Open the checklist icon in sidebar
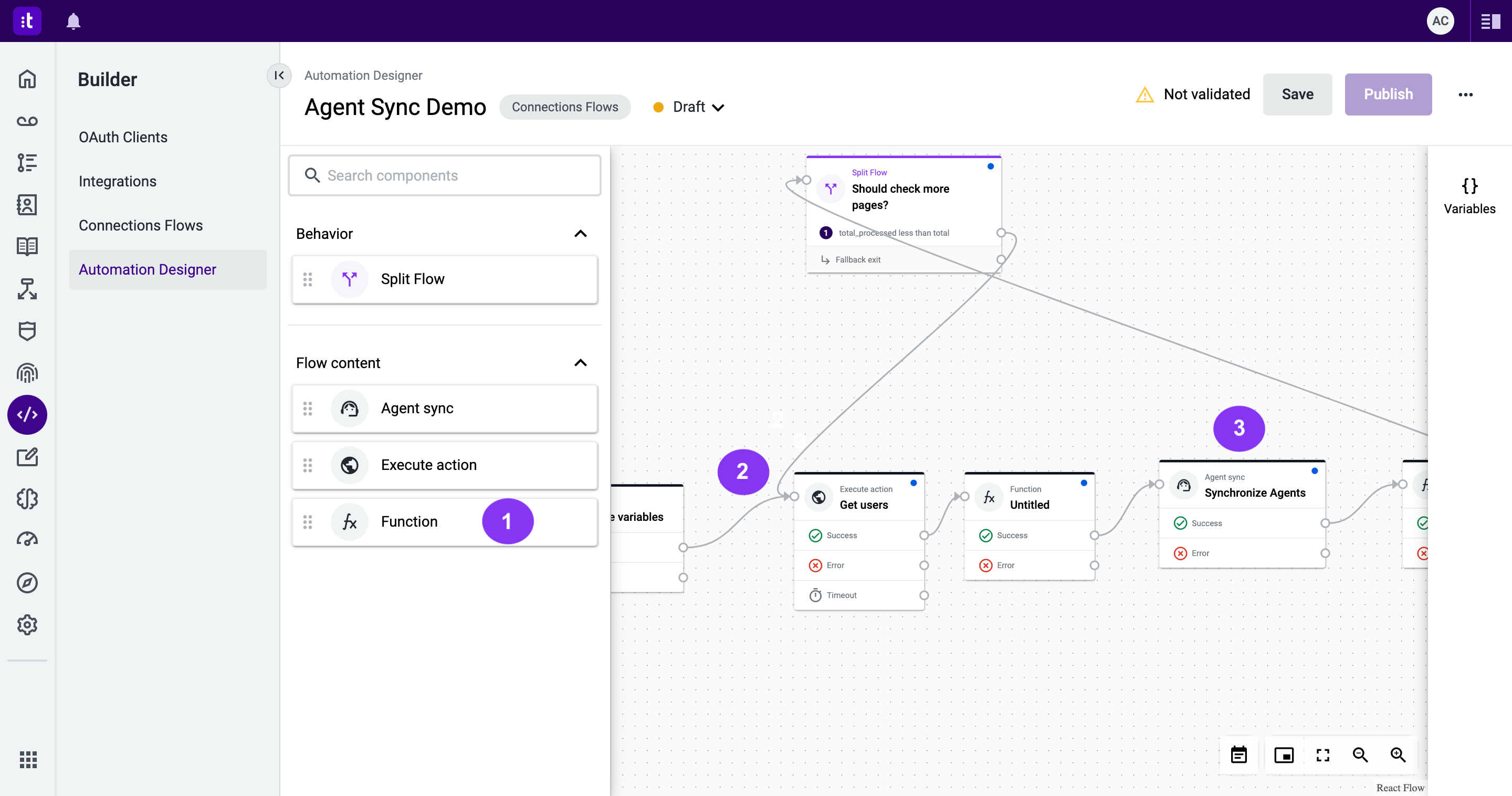Screen dimensions: 1512x796 [x=27, y=163]
